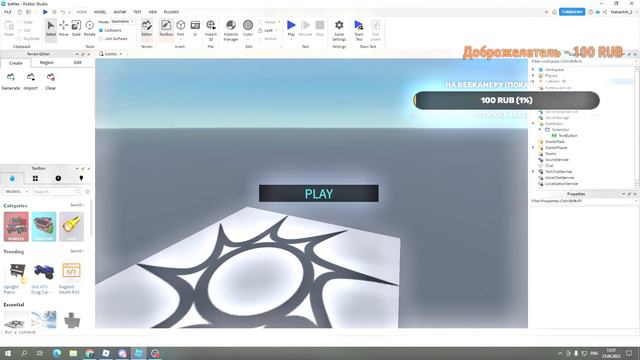This screenshot has height=360, width=640.
Task: Open the Toolbox marketplace tab icon
Action: point(12,178)
